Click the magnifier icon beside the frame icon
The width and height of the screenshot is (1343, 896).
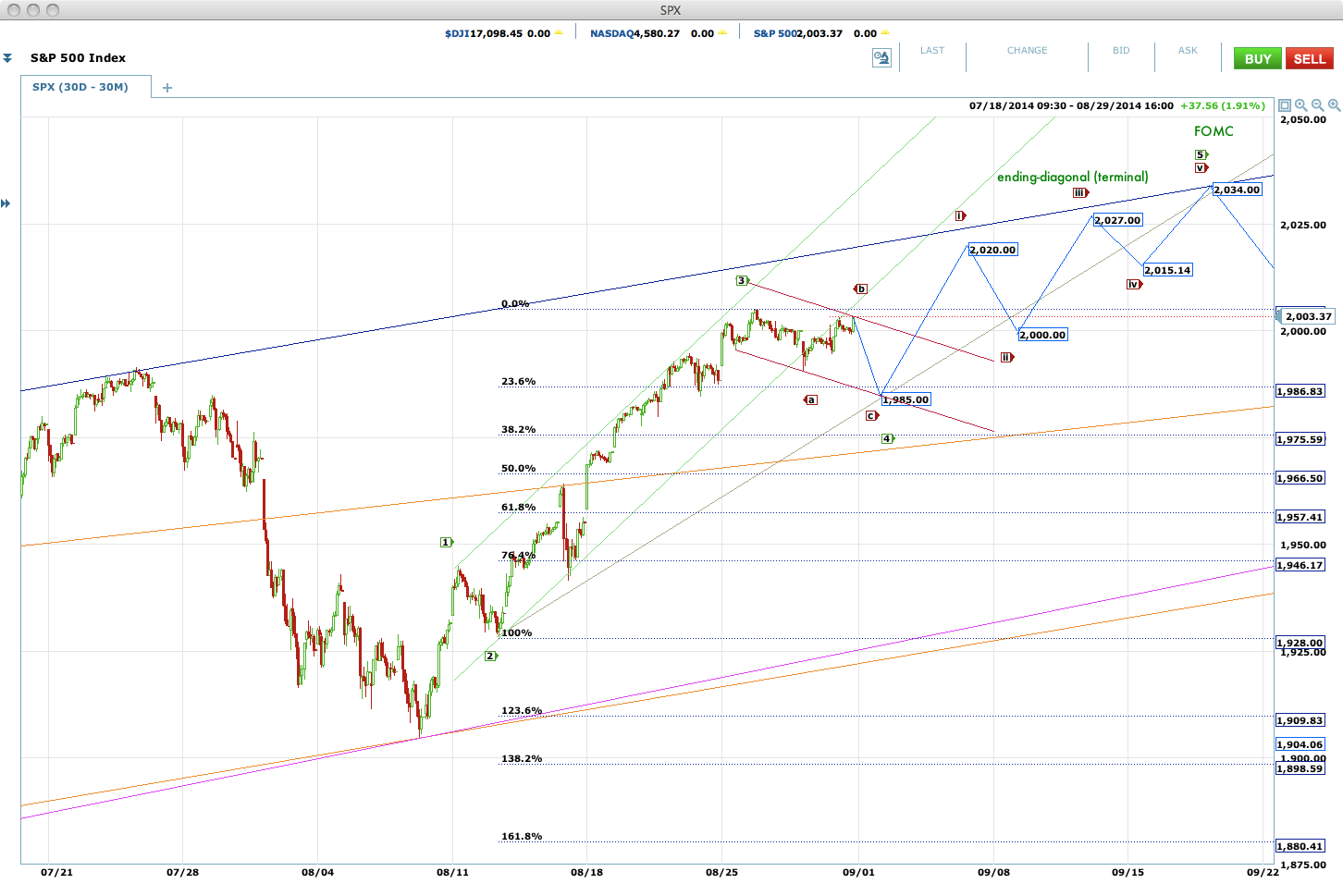point(1301,105)
